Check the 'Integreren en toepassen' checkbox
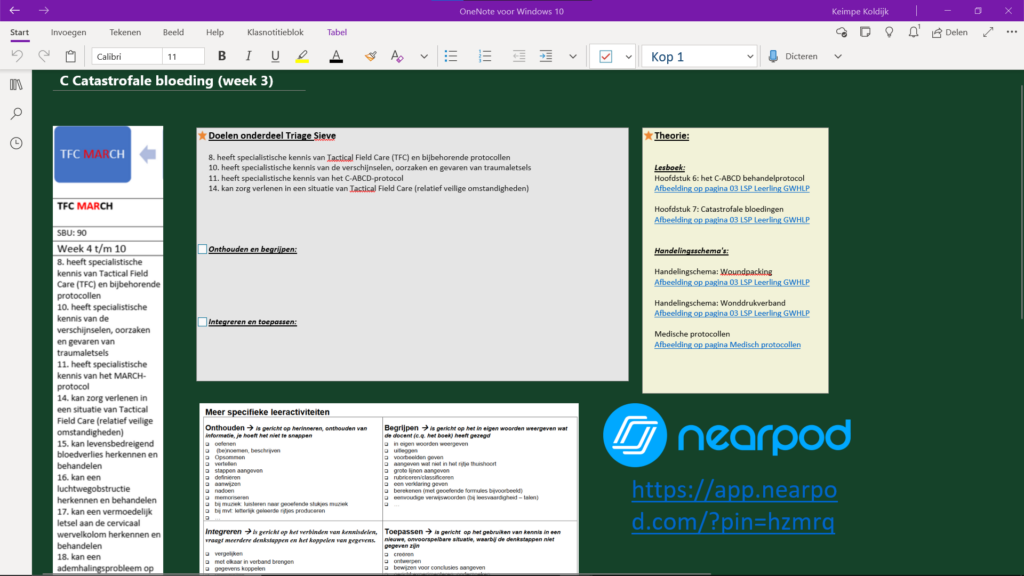Image resolution: width=1024 pixels, height=576 pixels. click(203, 322)
